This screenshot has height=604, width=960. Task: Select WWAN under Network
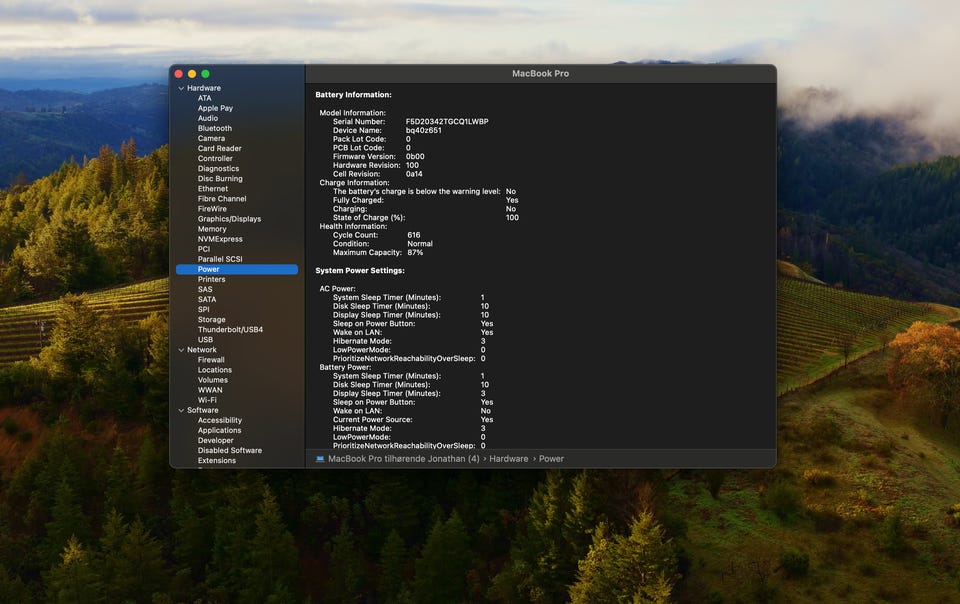tap(209, 390)
